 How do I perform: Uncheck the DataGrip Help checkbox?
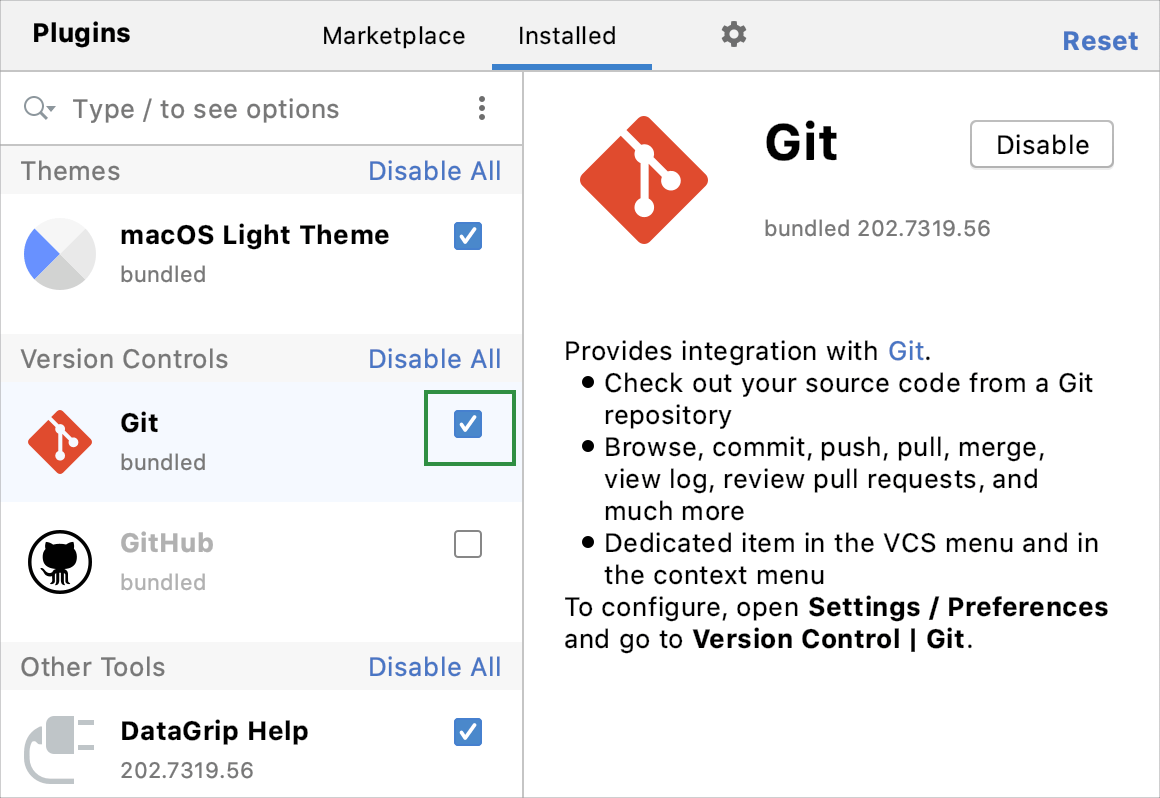point(468,732)
